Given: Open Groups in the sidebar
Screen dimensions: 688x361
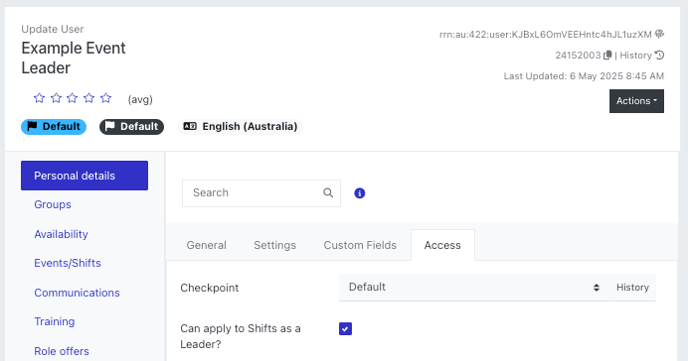Looking at the screenshot, I should (x=53, y=205).
